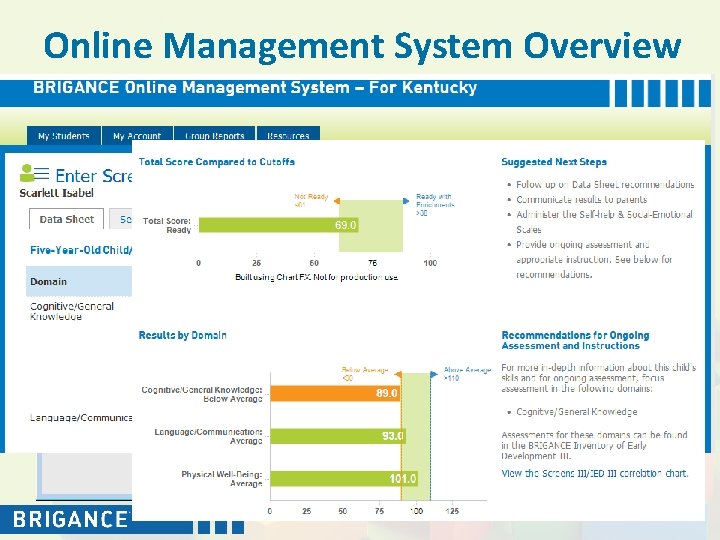Click the Language/Communication domain row

[81, 418]
